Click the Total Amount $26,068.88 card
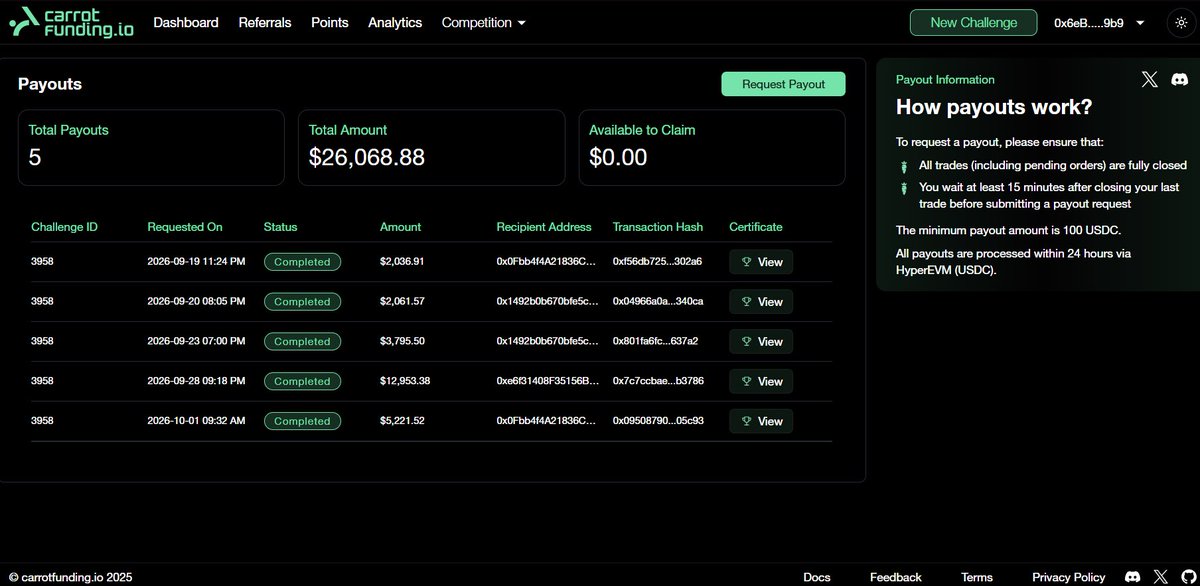Viewport: 1200px width, 586px height. click(x=432, y=147)
